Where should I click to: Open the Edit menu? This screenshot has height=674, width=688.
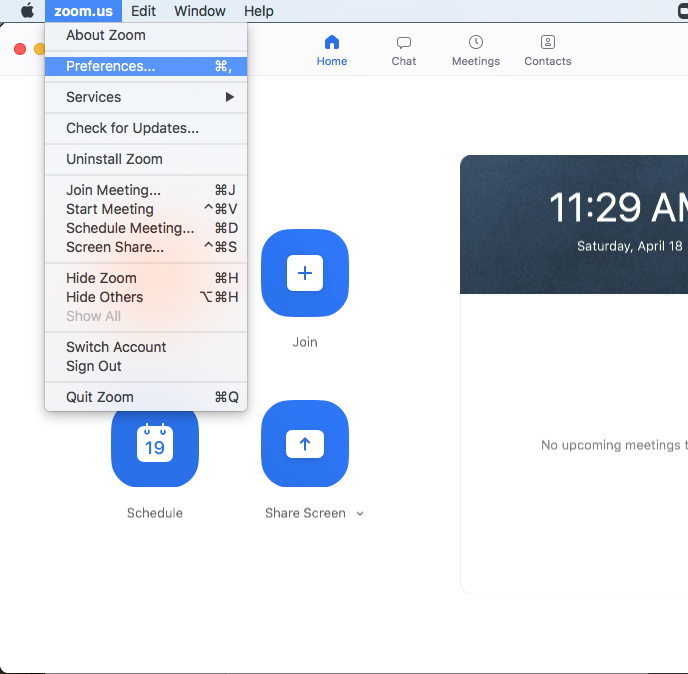[143, 11]
